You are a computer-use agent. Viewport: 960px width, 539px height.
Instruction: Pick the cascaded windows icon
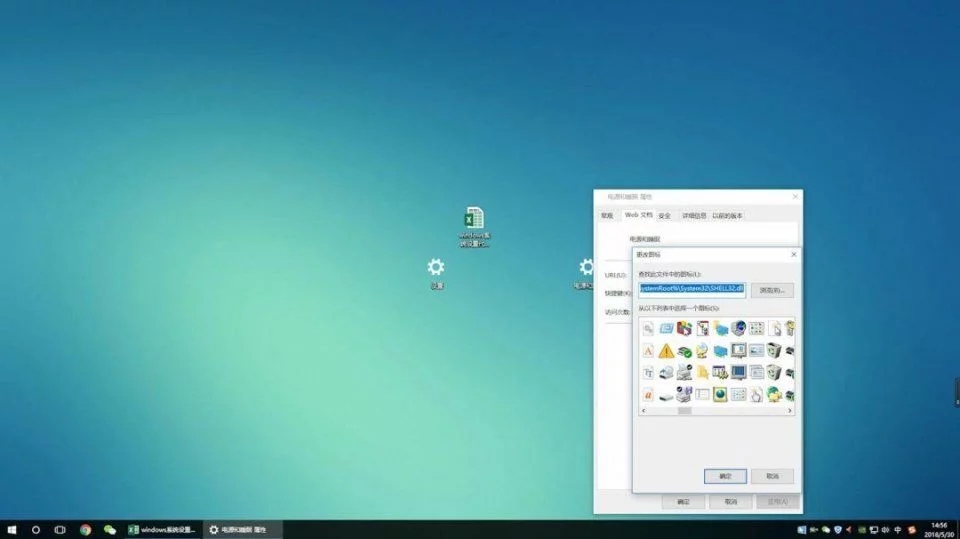pos(756,373)
